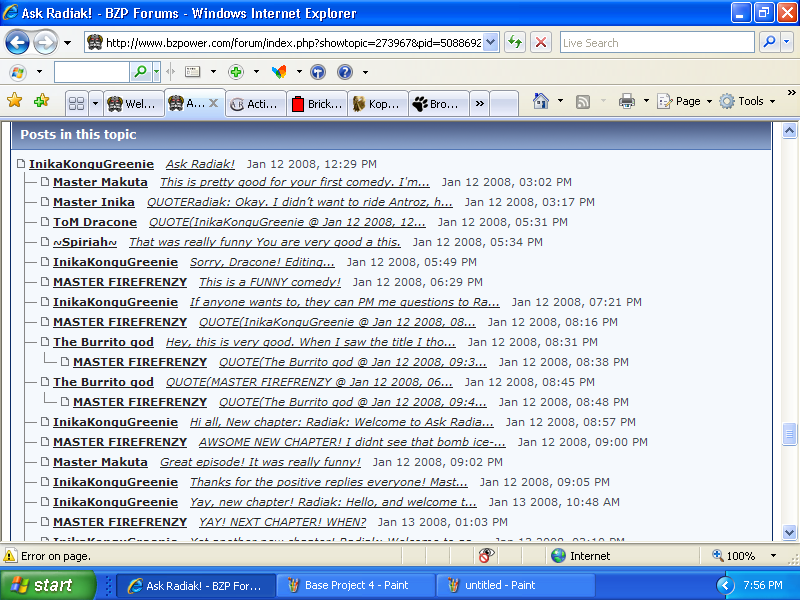This screenshot has height=600, width=800.
Task: Click the Error on page warning icon
Action: coord(10,556)
